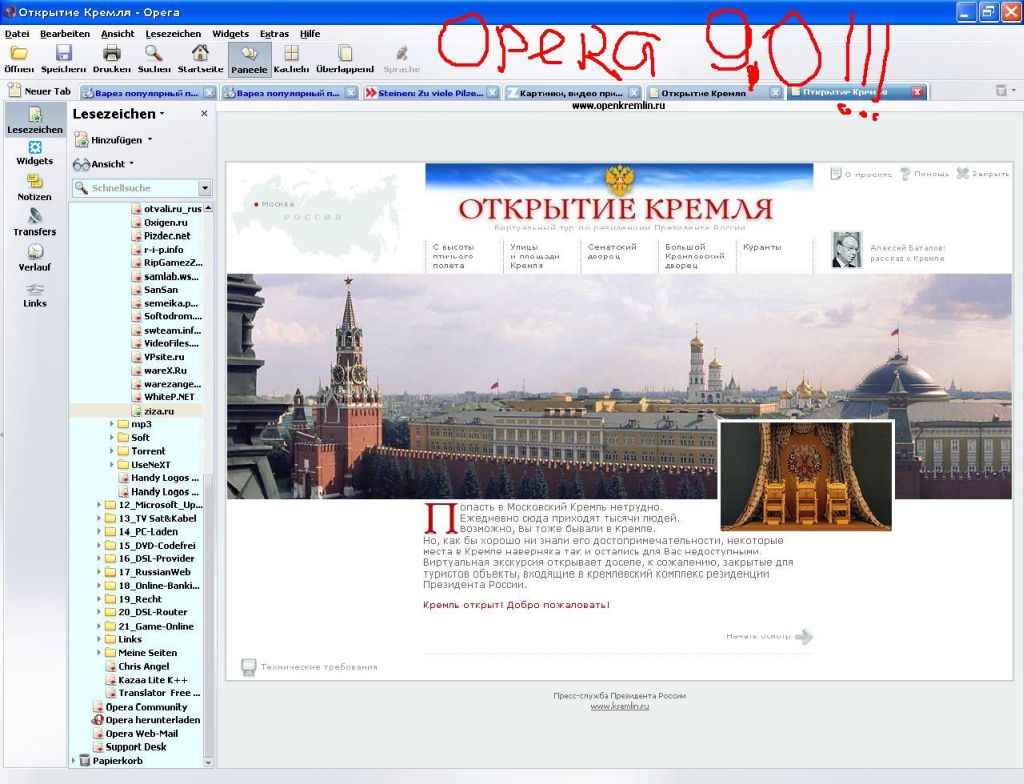Click the Öffnen folder icon in toolbar
The image size is (1024, 784).
coord(19,54)
